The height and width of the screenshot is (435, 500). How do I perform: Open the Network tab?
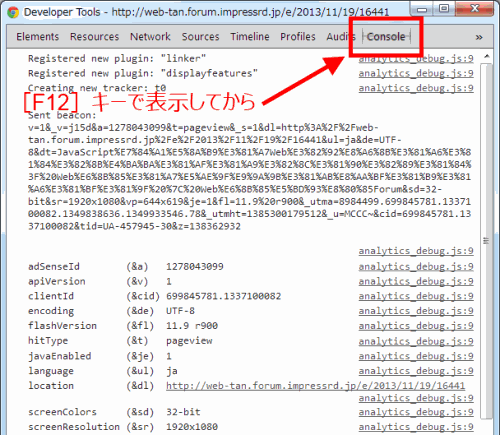[x=150, y=37]
